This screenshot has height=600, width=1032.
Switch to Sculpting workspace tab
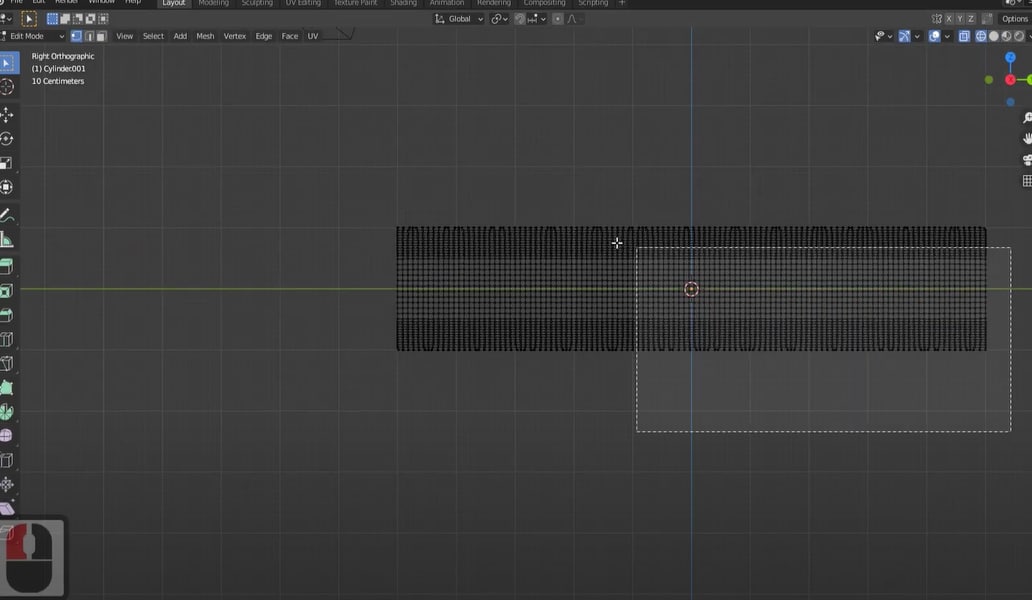pos(257,3)
